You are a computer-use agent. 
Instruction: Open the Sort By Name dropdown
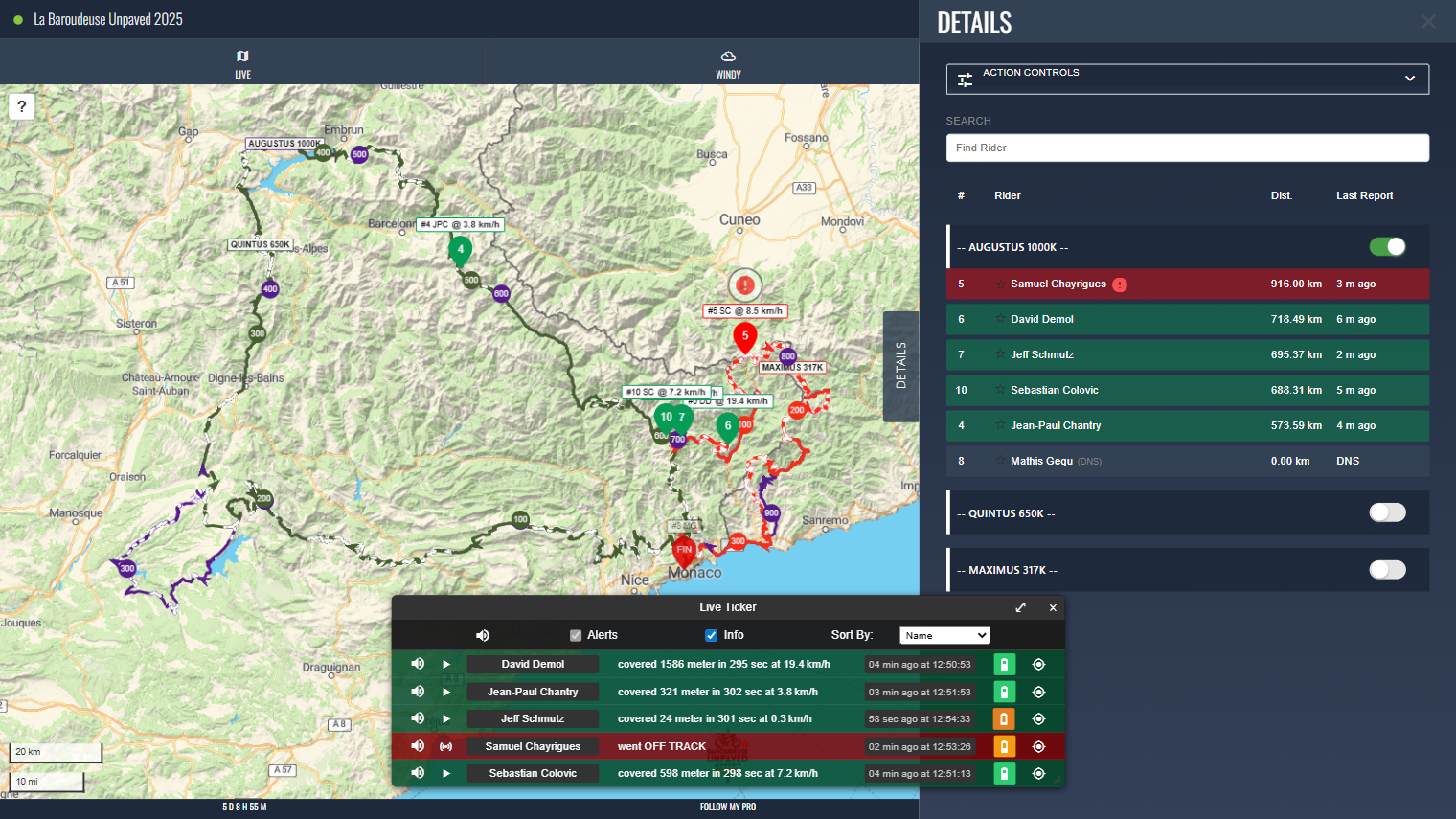click(x=944, y=635)
